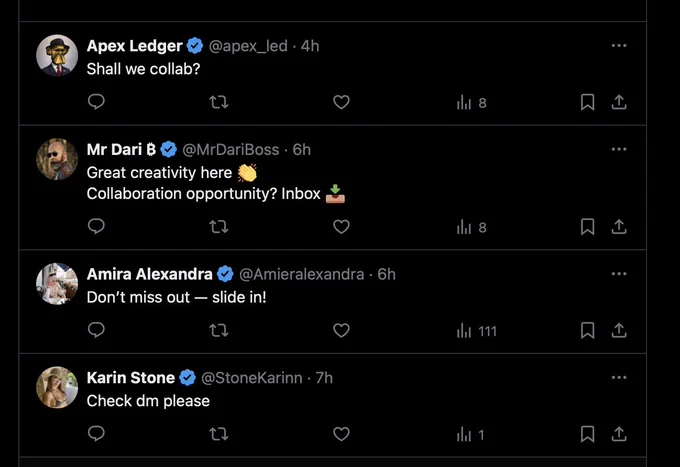Viewport: 680px width, 467px height.
Task: Reply to Apex Ledger's tweet
Action: (96, 102)
